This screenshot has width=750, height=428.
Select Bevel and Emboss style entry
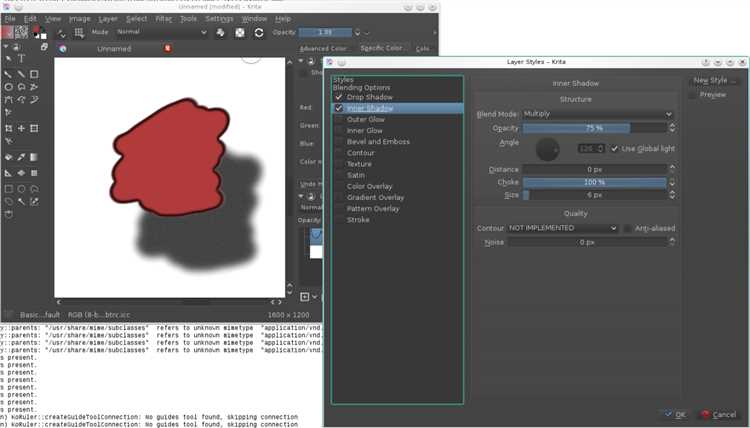[378, 142]
